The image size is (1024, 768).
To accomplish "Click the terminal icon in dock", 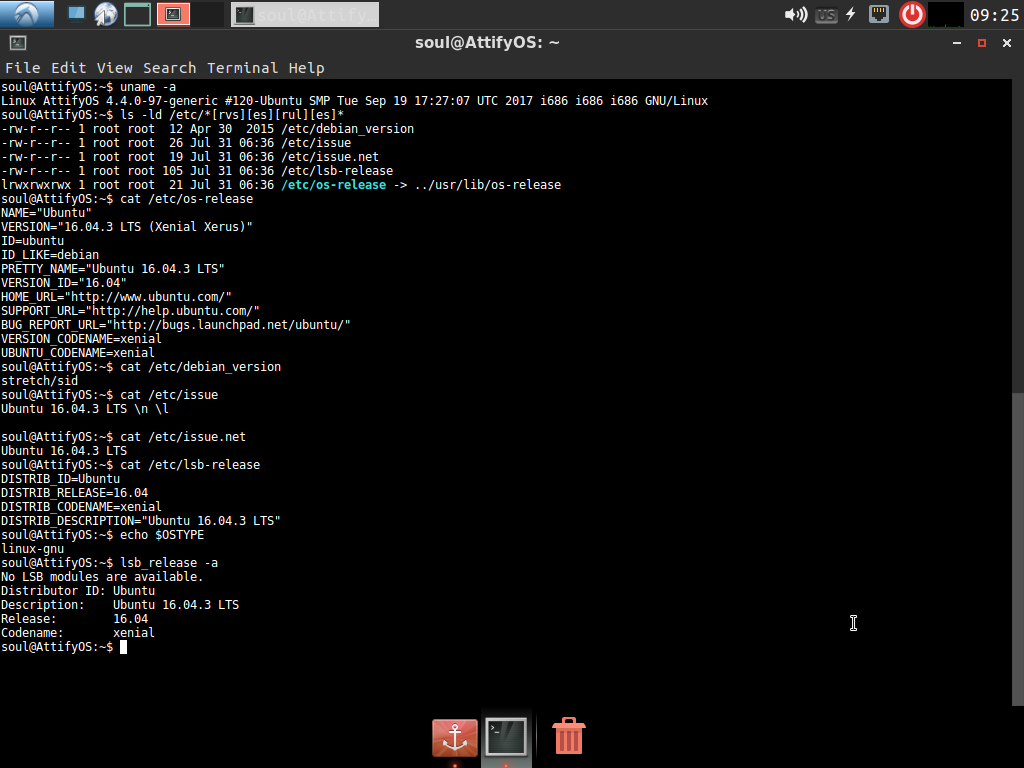I will 506,737.
